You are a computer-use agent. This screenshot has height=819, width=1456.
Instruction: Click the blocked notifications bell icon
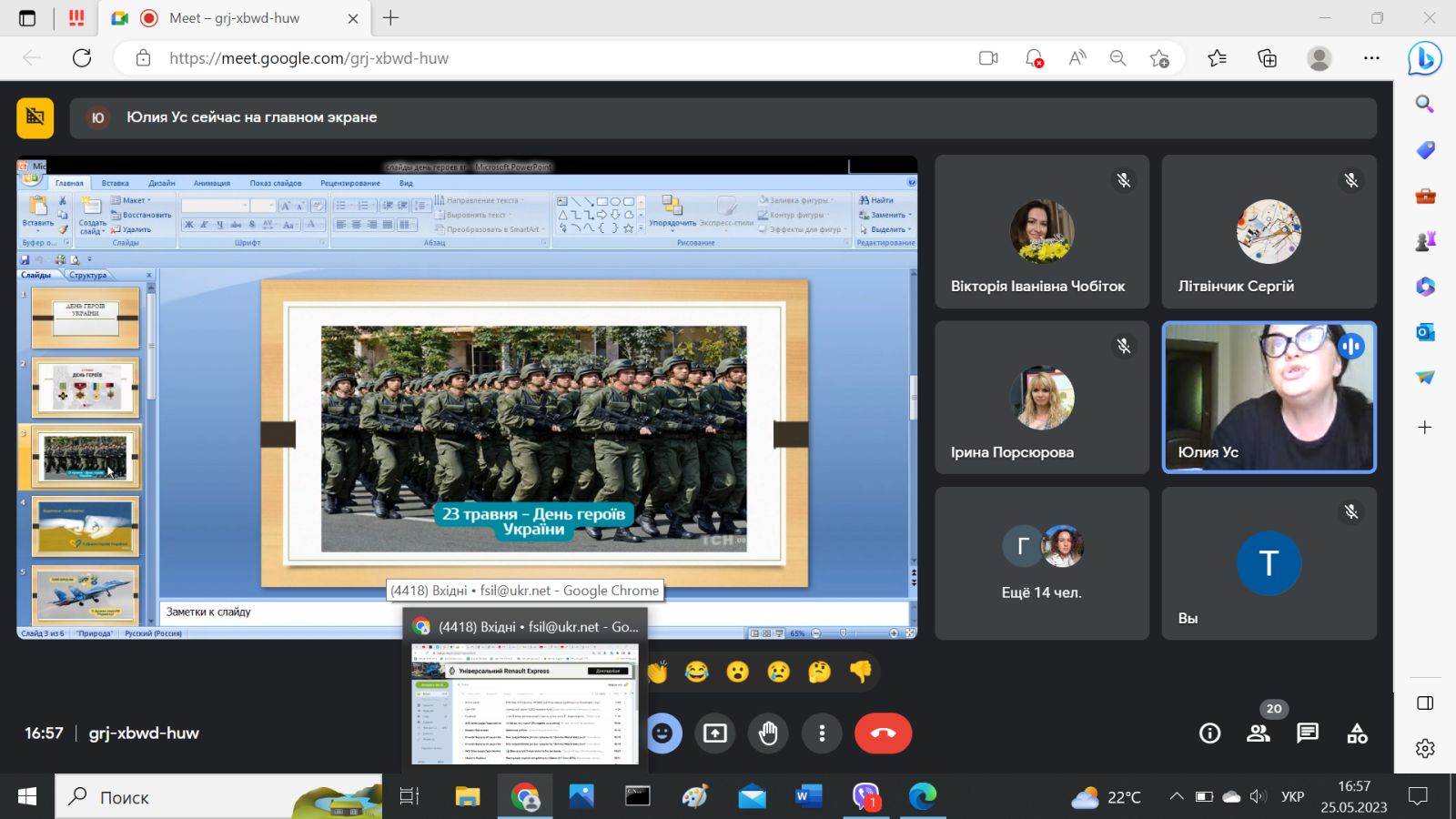(x=1034, y=58)
